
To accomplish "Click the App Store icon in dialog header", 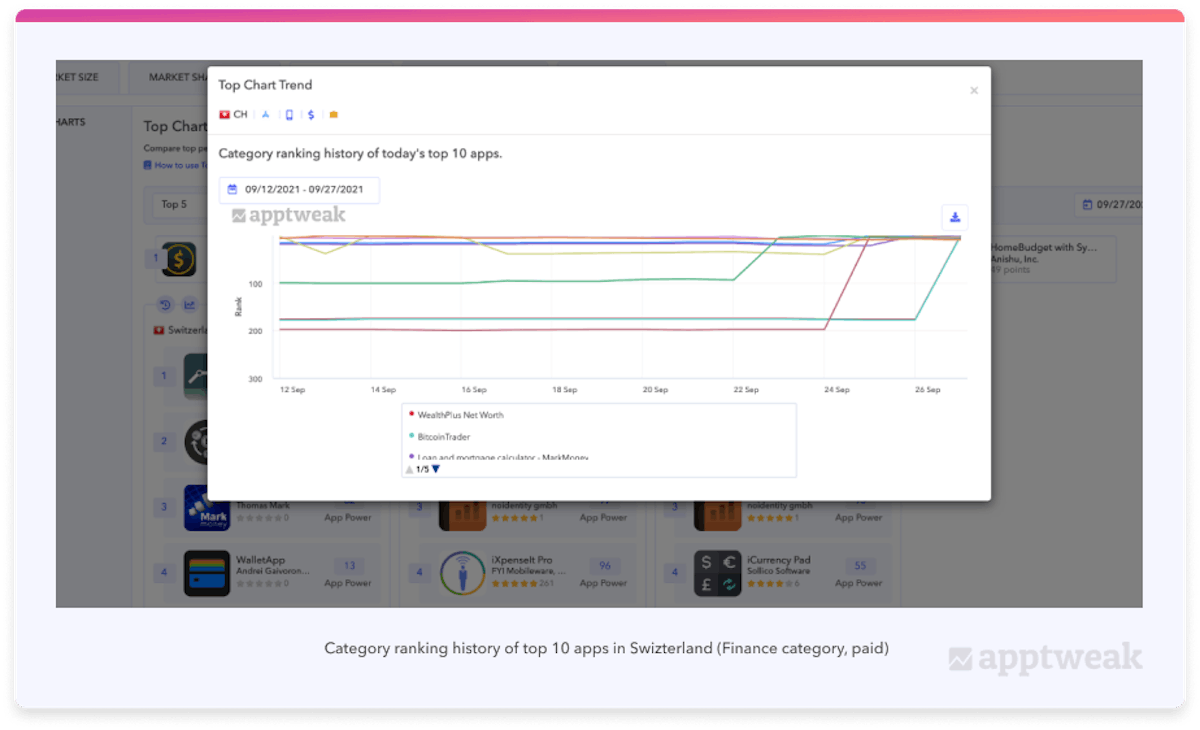I will click(x=266, y=115).
